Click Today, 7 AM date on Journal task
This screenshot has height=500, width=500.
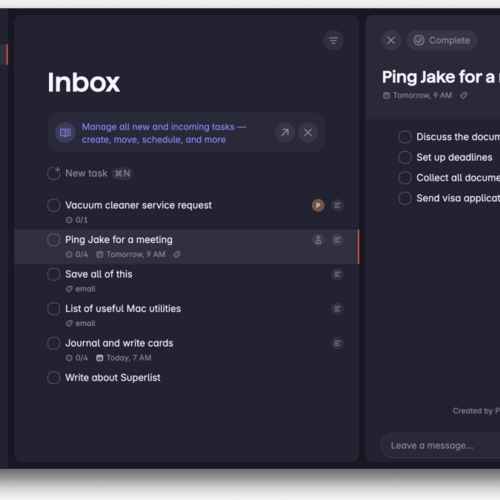124,358
